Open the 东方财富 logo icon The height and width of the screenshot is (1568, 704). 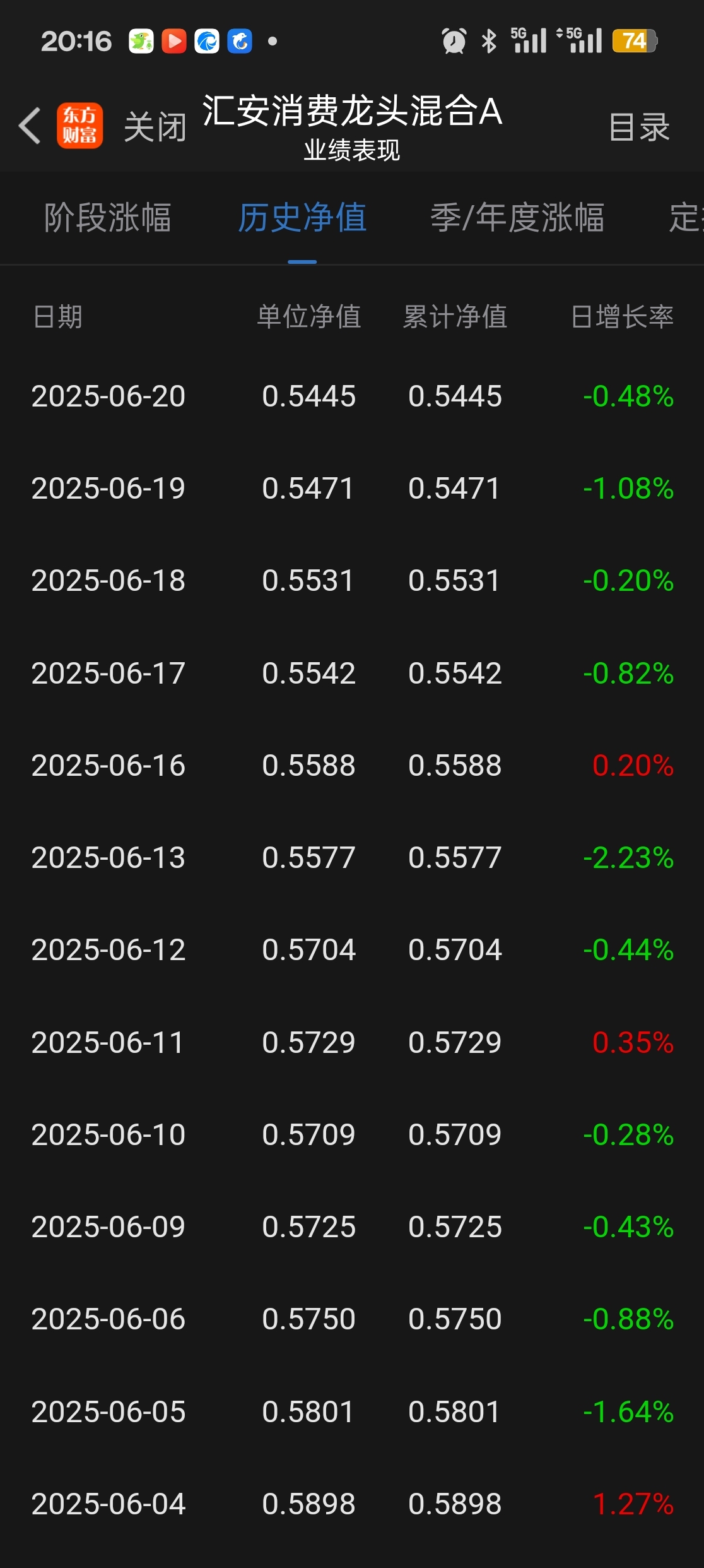79,126
